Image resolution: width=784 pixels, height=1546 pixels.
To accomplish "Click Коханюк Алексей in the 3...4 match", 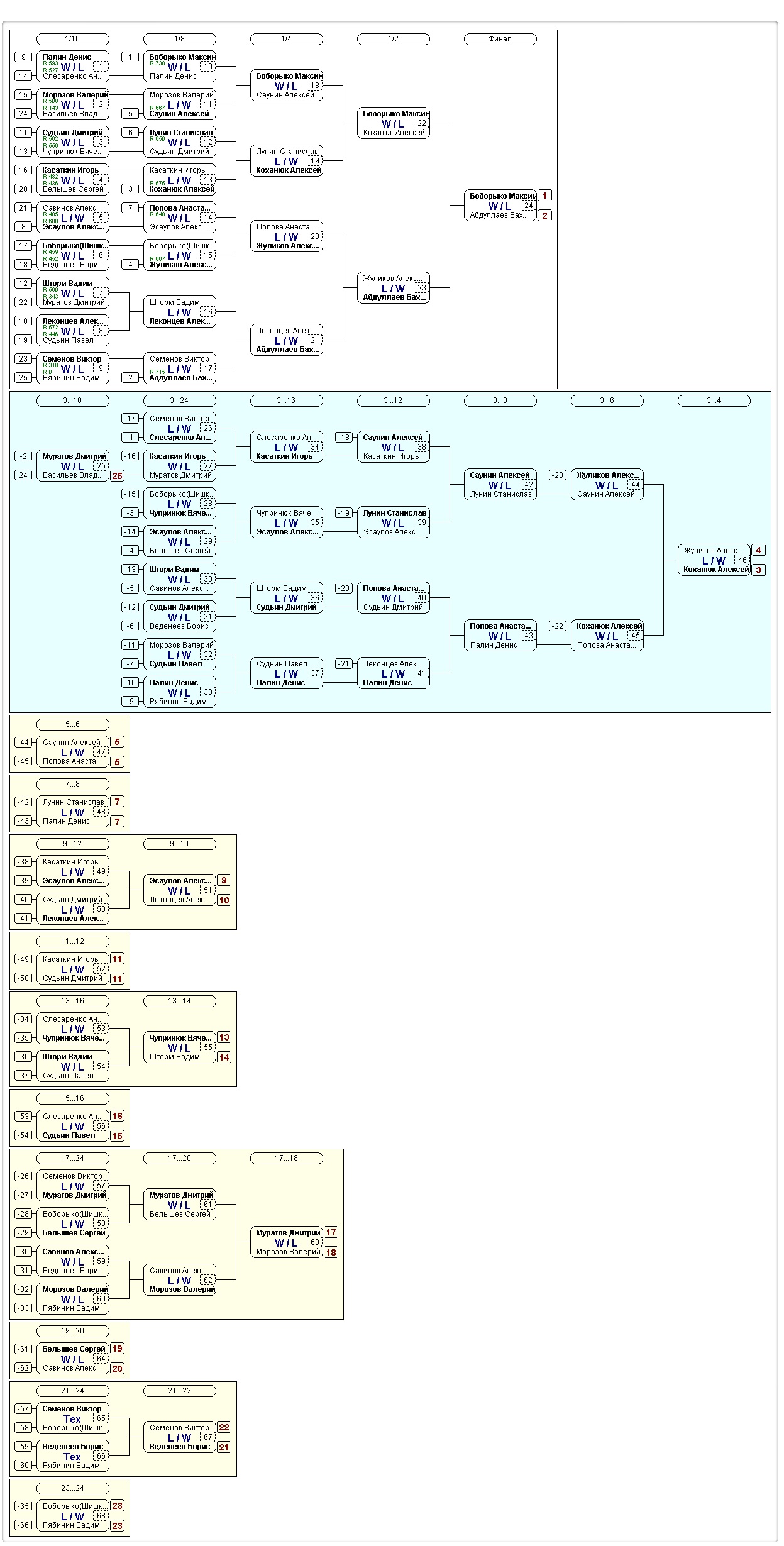I will [x=716, y=570].
